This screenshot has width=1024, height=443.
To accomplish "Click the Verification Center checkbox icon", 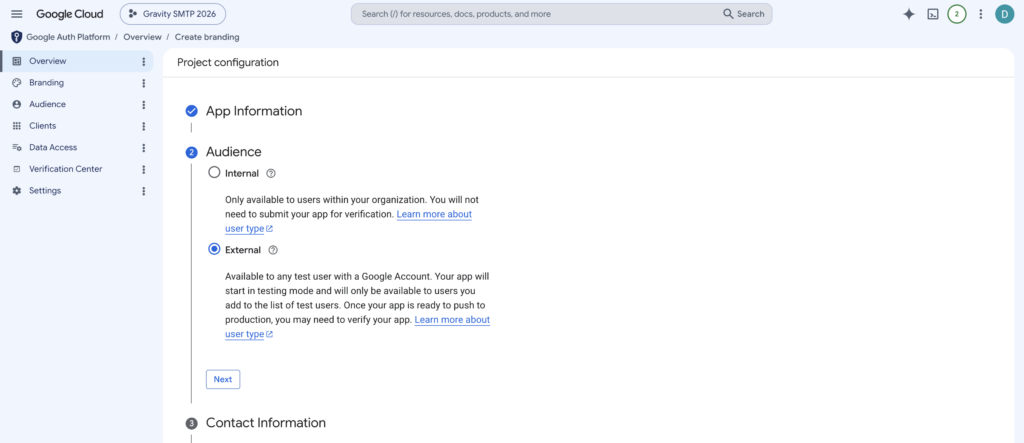I will point(17,169).
